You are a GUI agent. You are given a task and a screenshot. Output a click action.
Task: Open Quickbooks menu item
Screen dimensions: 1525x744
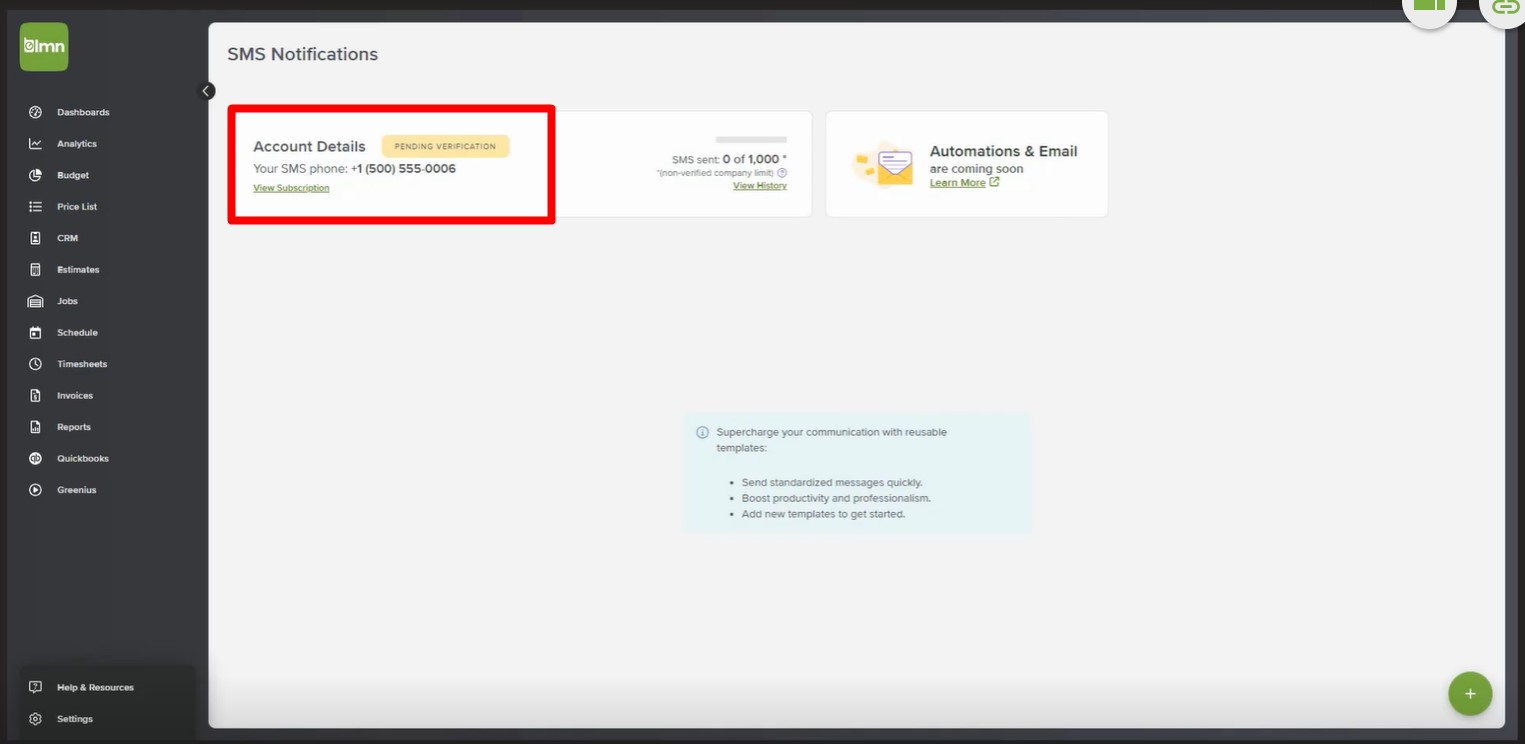click(x=83, y=459)
